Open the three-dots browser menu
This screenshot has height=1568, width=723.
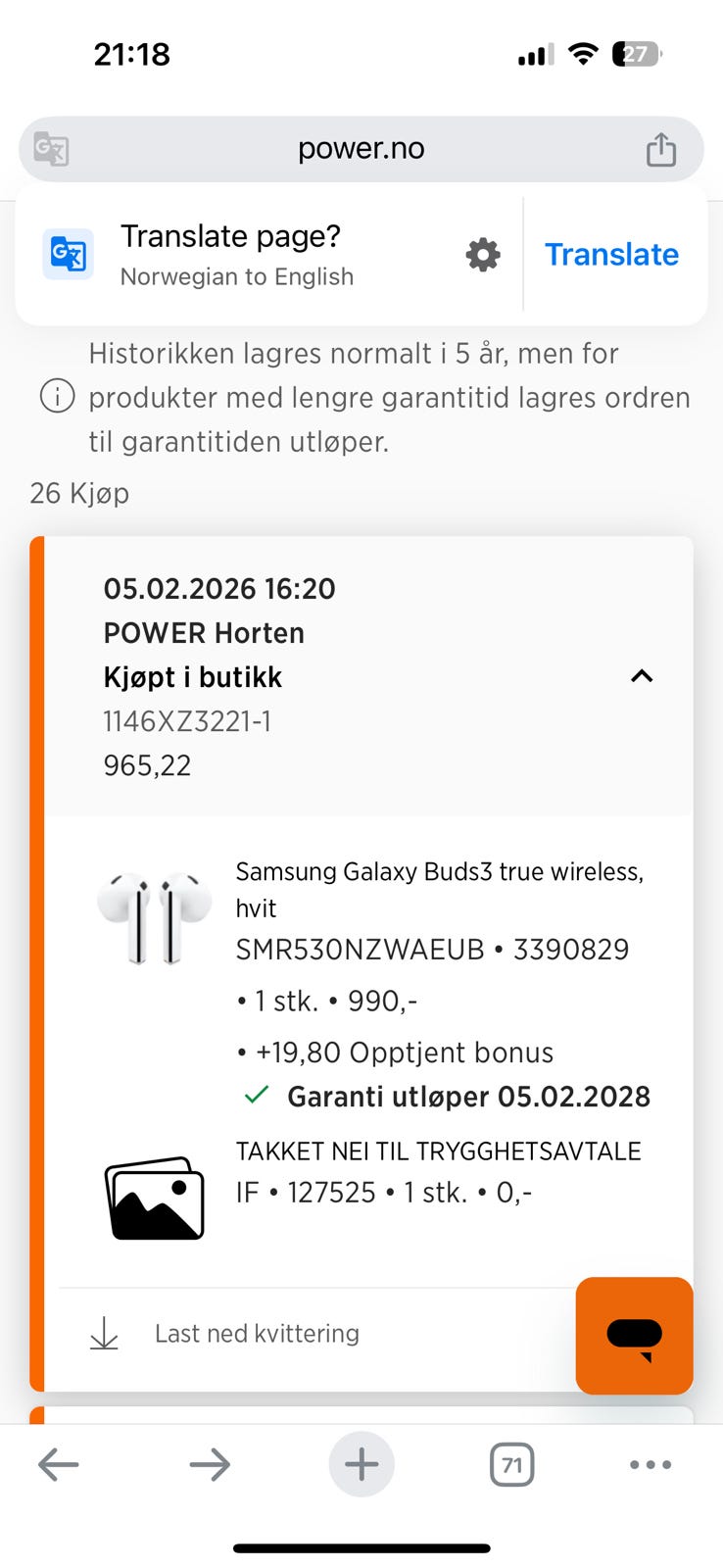click(651, 1465)
